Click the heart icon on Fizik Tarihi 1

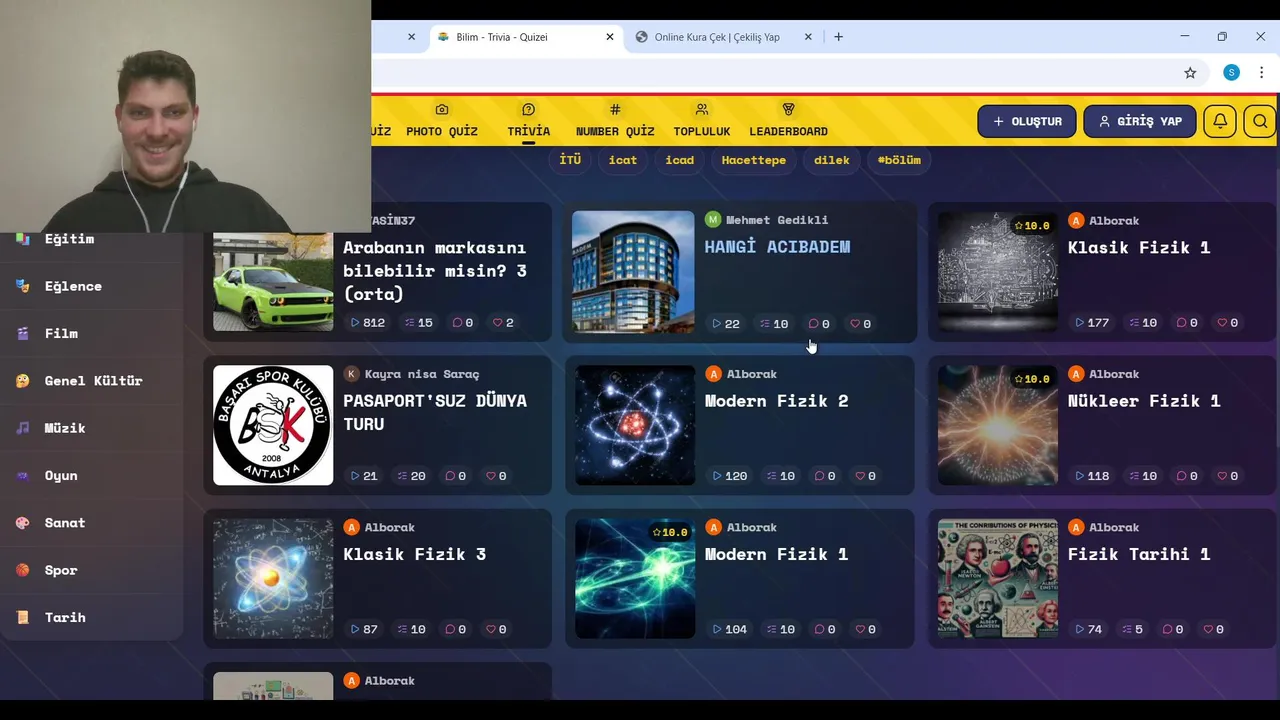[1208, 629]
